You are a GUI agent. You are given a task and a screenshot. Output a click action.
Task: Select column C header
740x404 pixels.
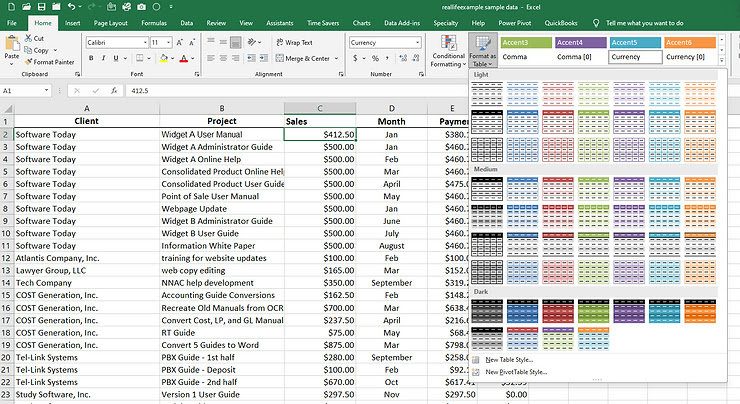(x=320, y=108)
